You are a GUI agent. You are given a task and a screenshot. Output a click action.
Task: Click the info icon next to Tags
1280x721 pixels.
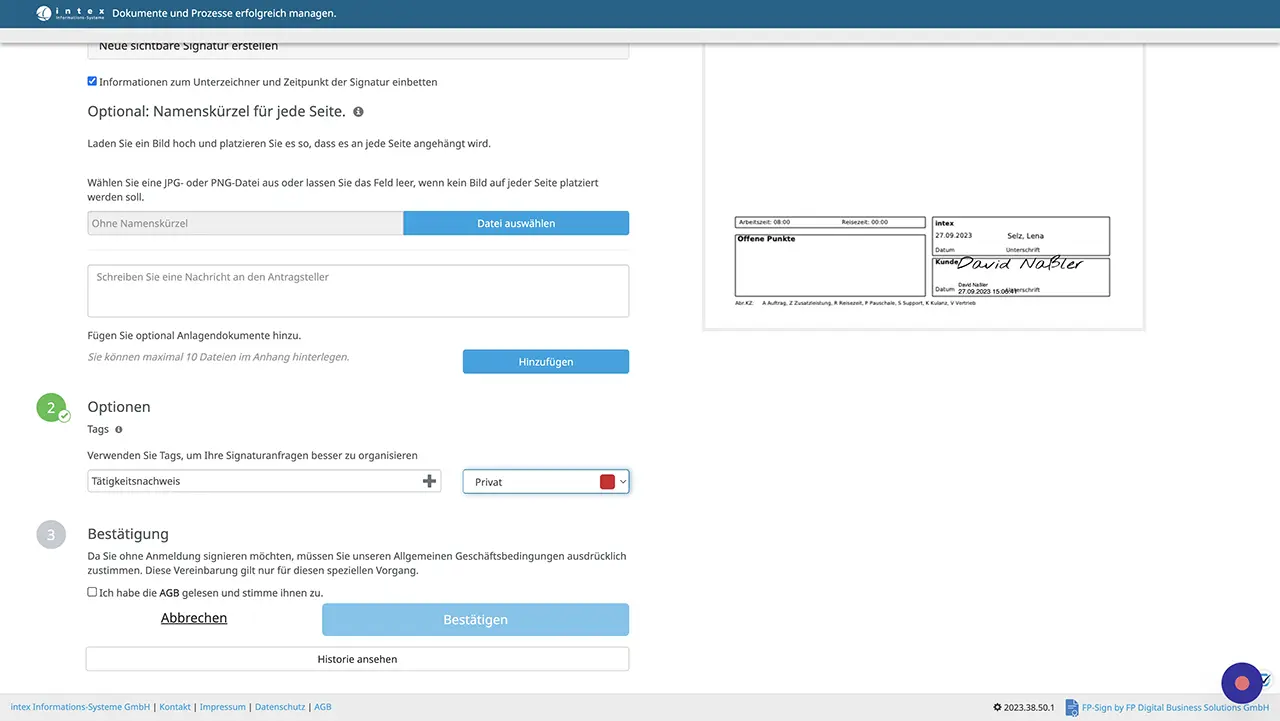pyautogui.click(x=119, y=430)
